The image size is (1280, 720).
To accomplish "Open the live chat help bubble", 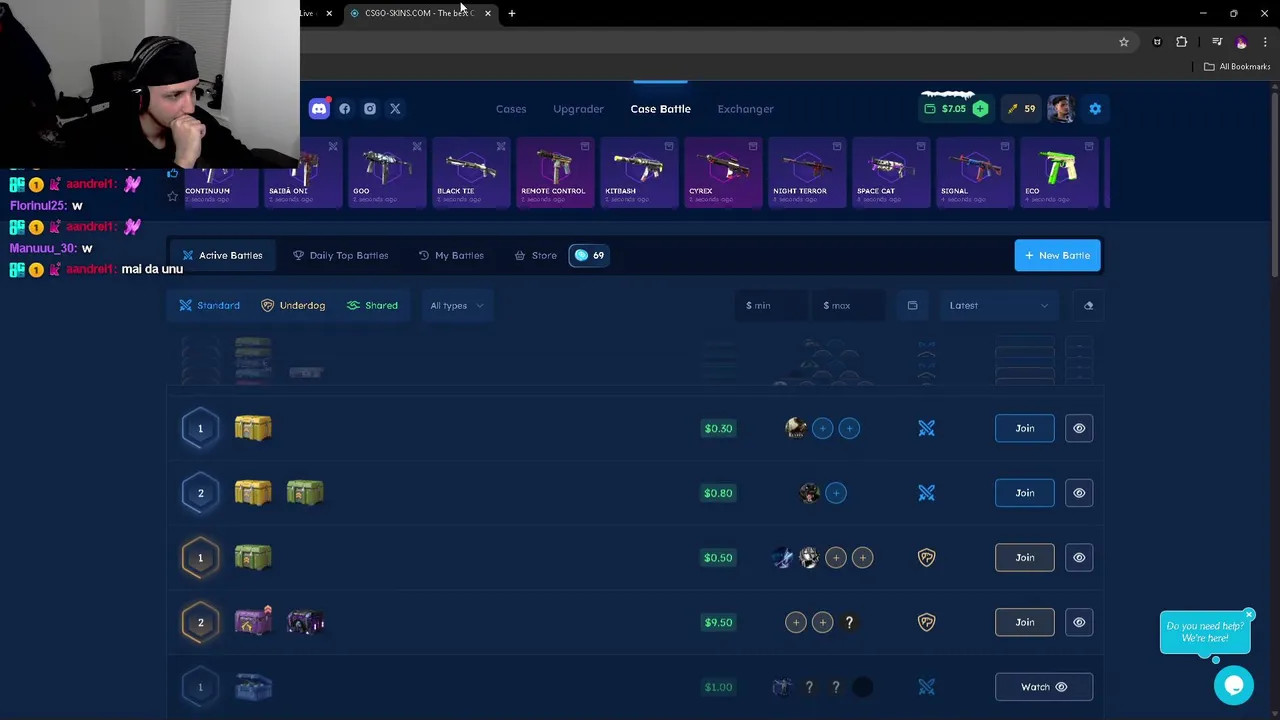I will click(x=1234, y=685).
